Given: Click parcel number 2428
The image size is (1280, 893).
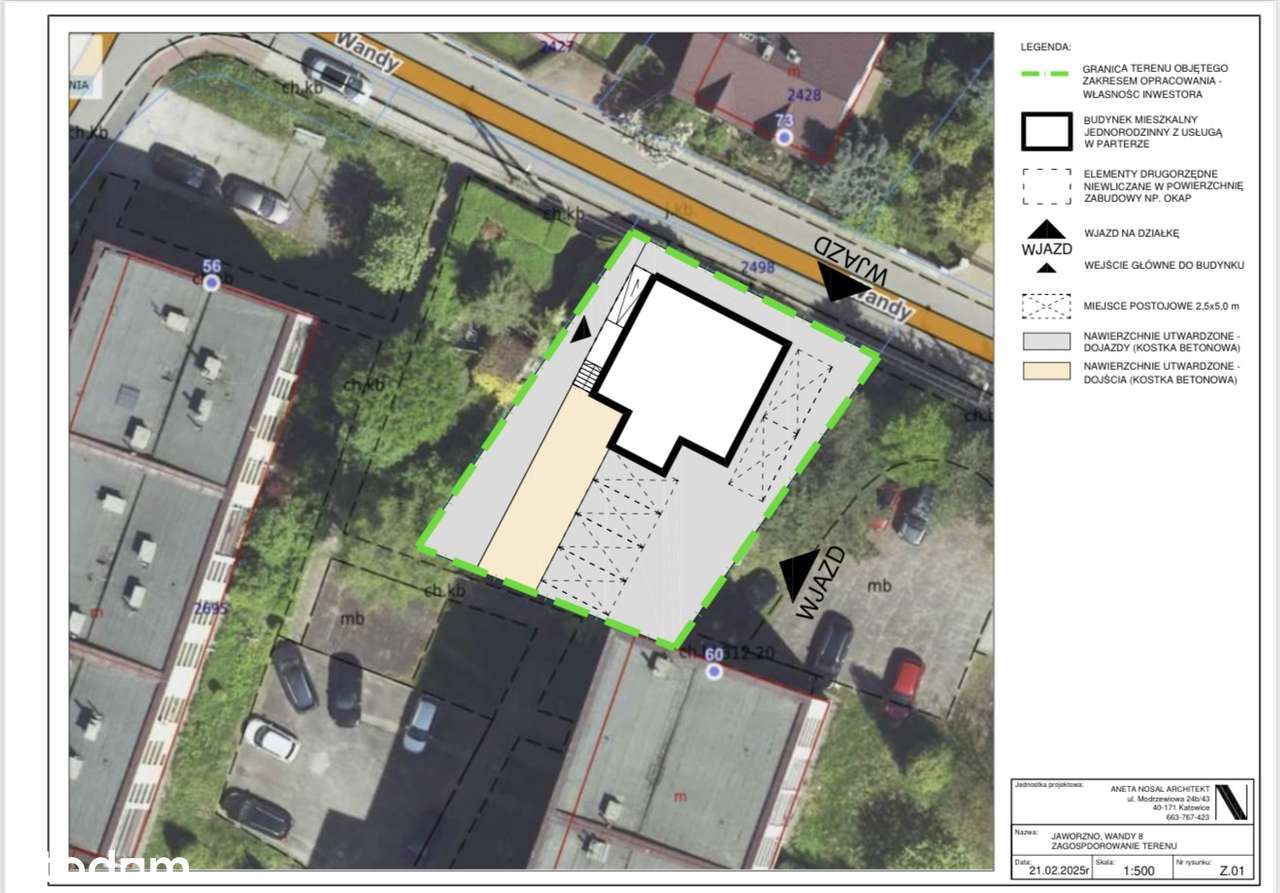Looking at the screenshot, I should click(804, 96).
